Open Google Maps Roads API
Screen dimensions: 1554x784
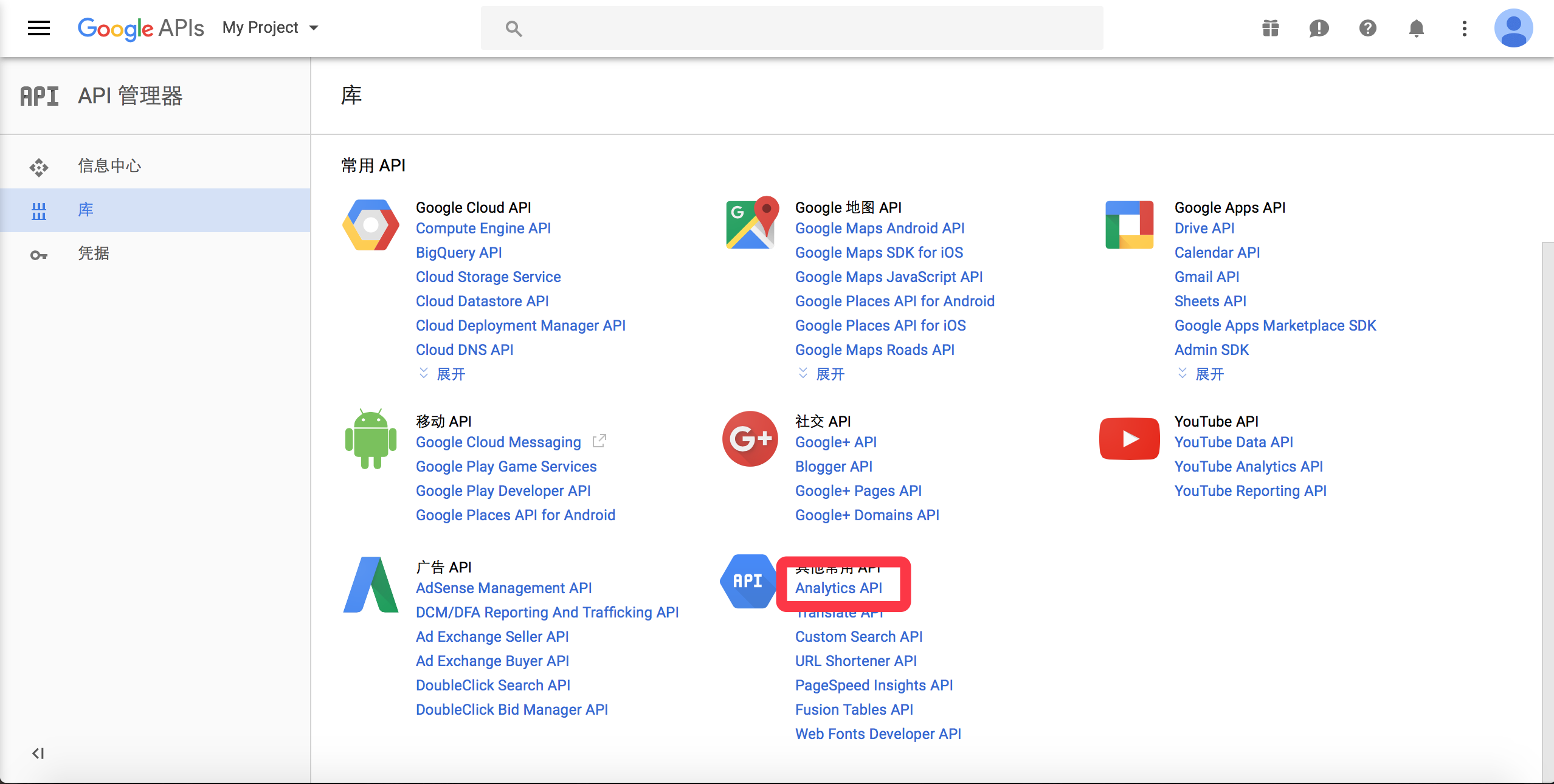click(875, 349)
